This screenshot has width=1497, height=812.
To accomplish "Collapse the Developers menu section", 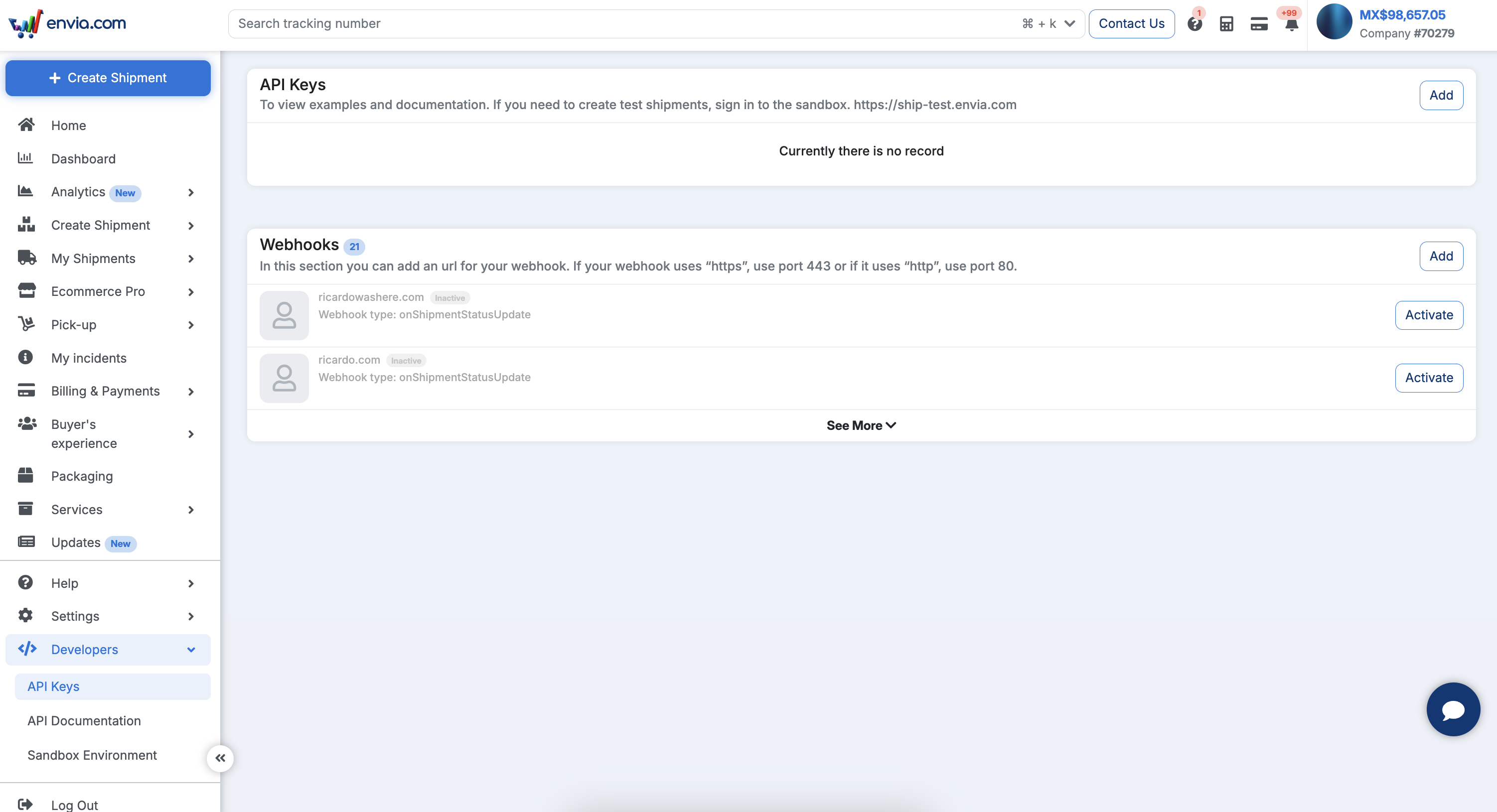I will pos(190,650).
